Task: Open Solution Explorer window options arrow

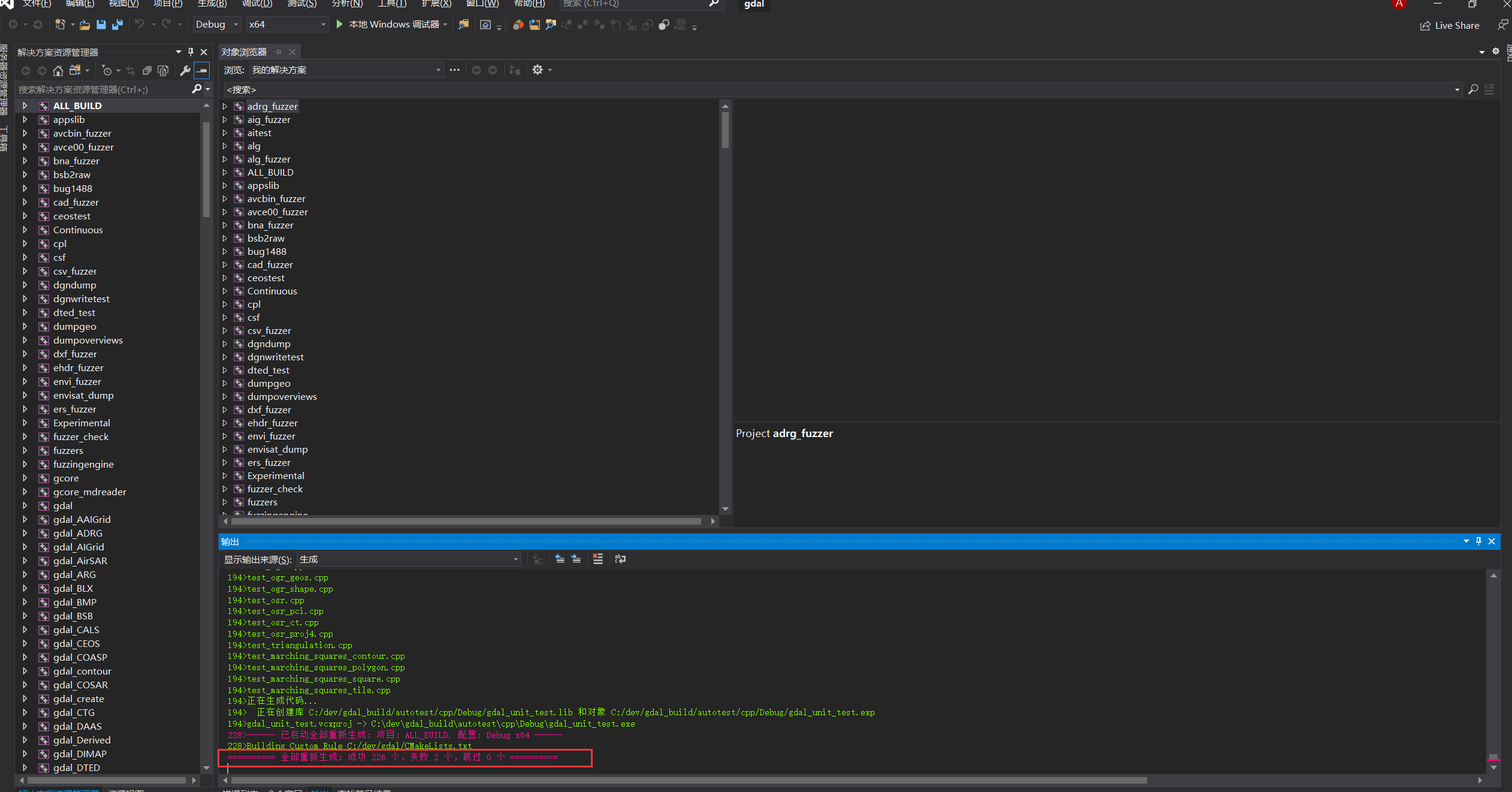Action: click(x=178, y=52)
